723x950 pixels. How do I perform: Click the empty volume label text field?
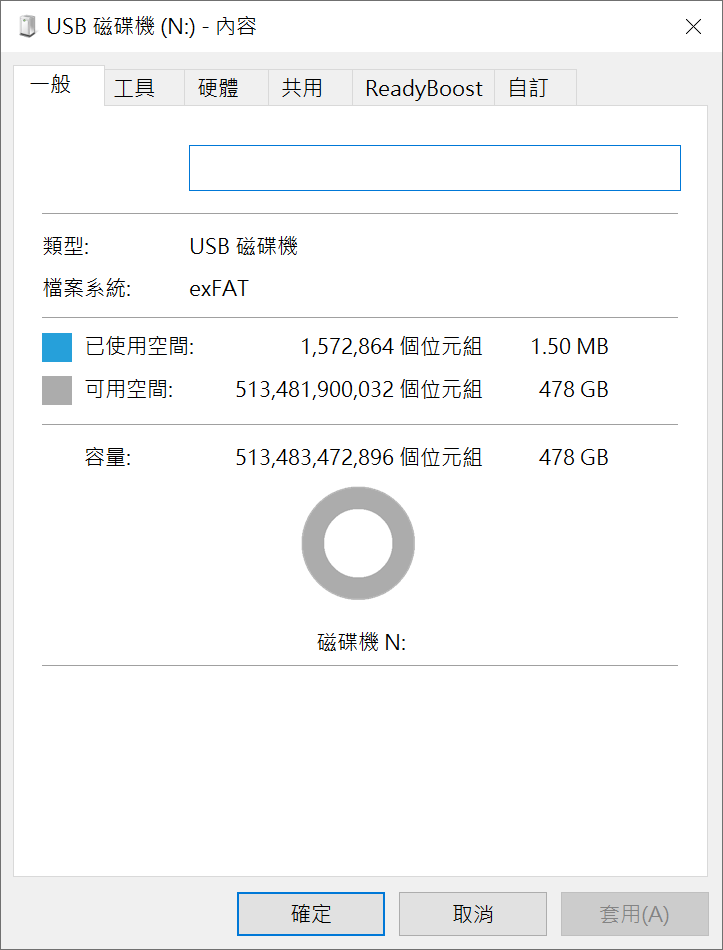click(434, 168)
